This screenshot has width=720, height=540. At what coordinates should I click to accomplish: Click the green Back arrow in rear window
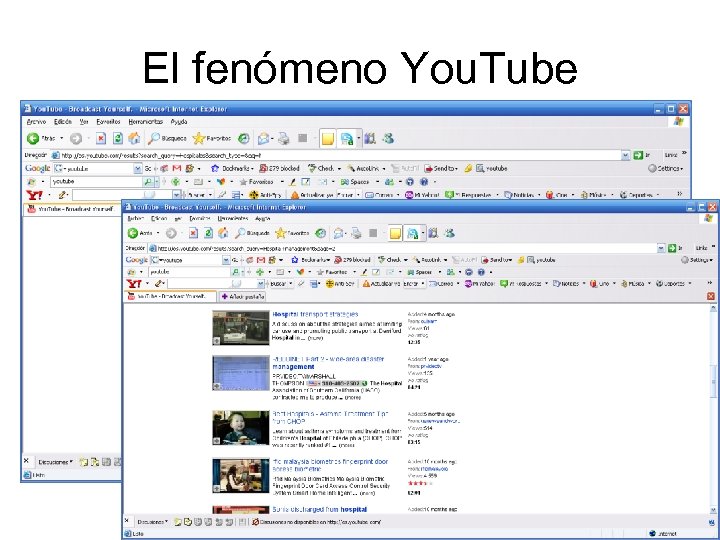[x=33, y=138]
